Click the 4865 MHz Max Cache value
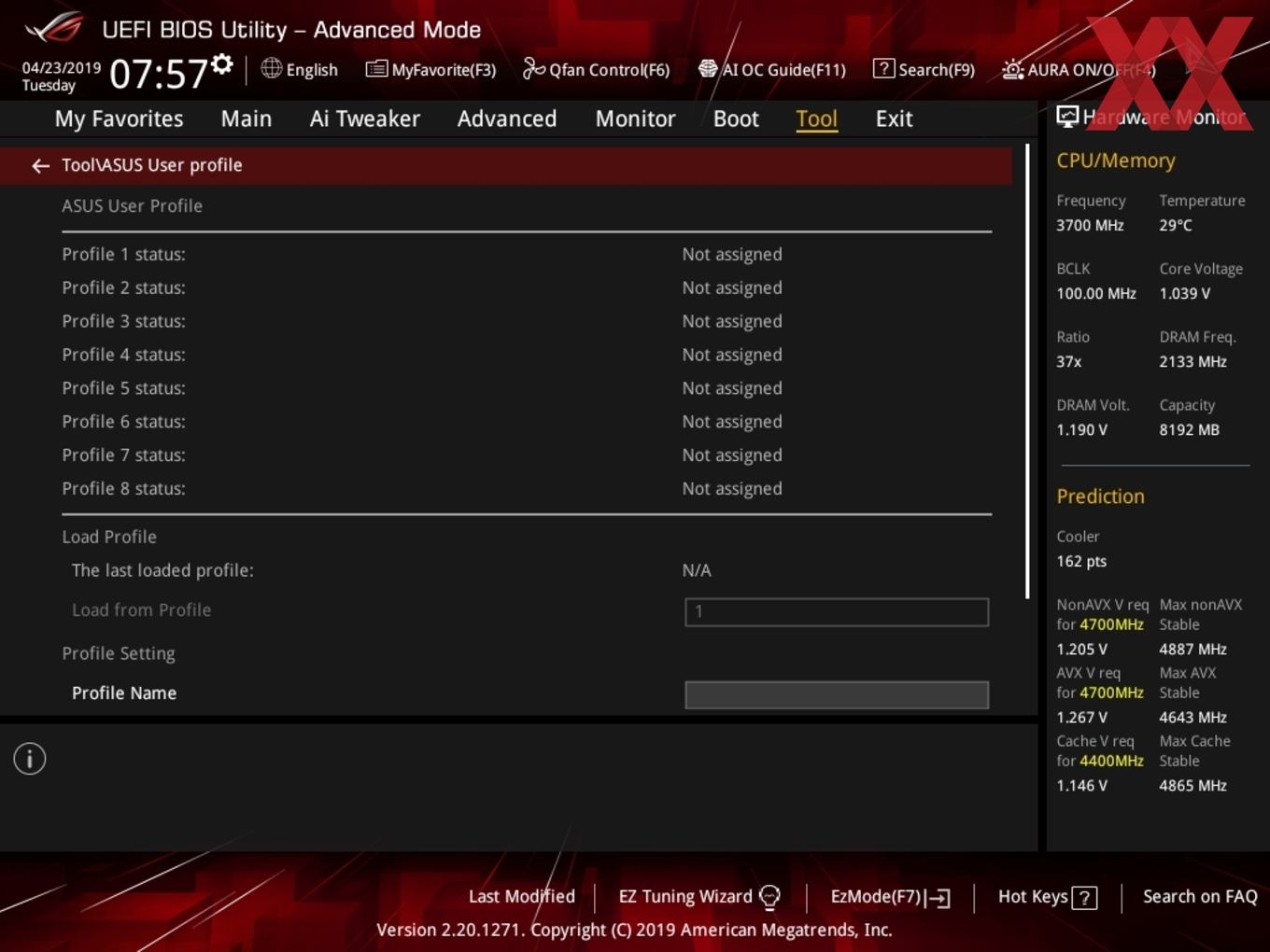 pos(1193,785)
